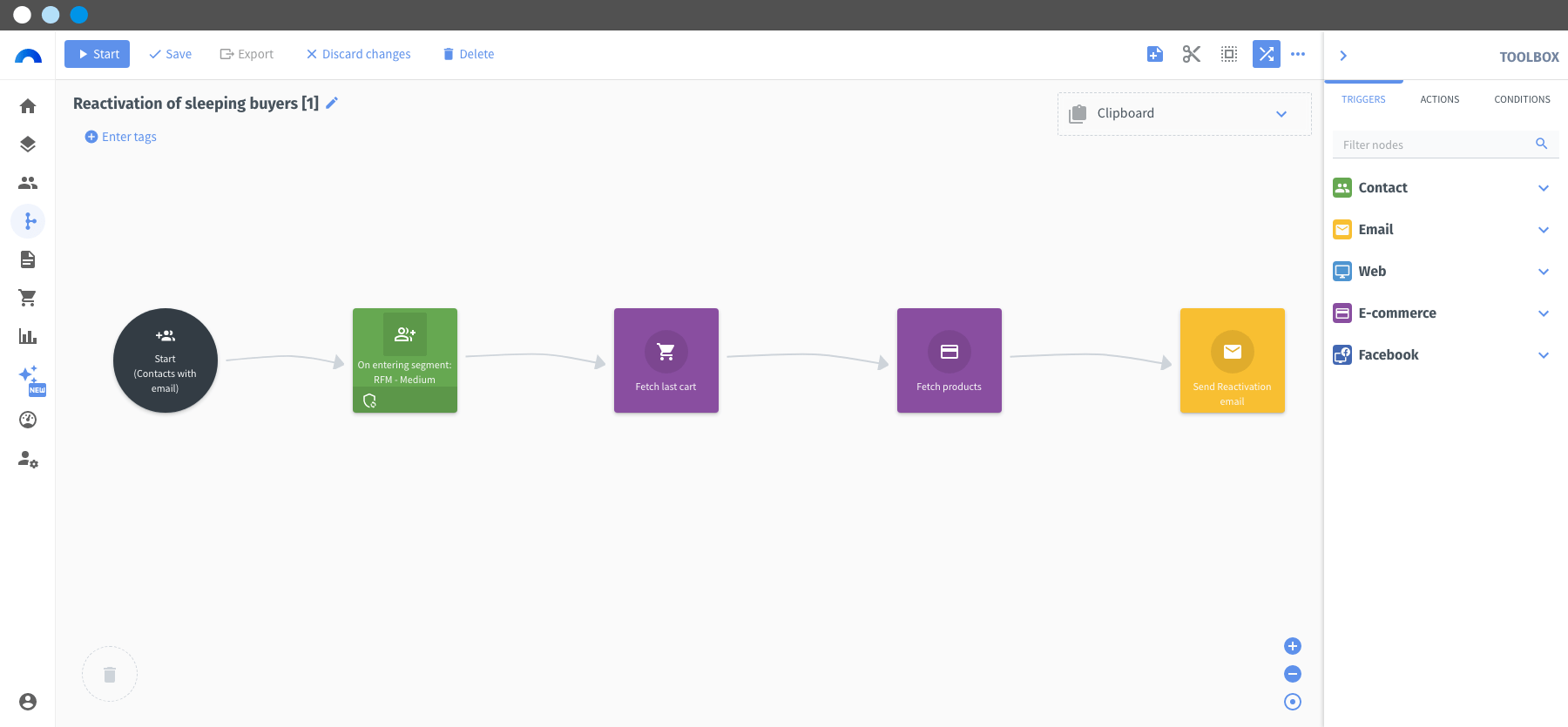Open the gauge dashboard icon in the sidebar

tap(28, 420)
